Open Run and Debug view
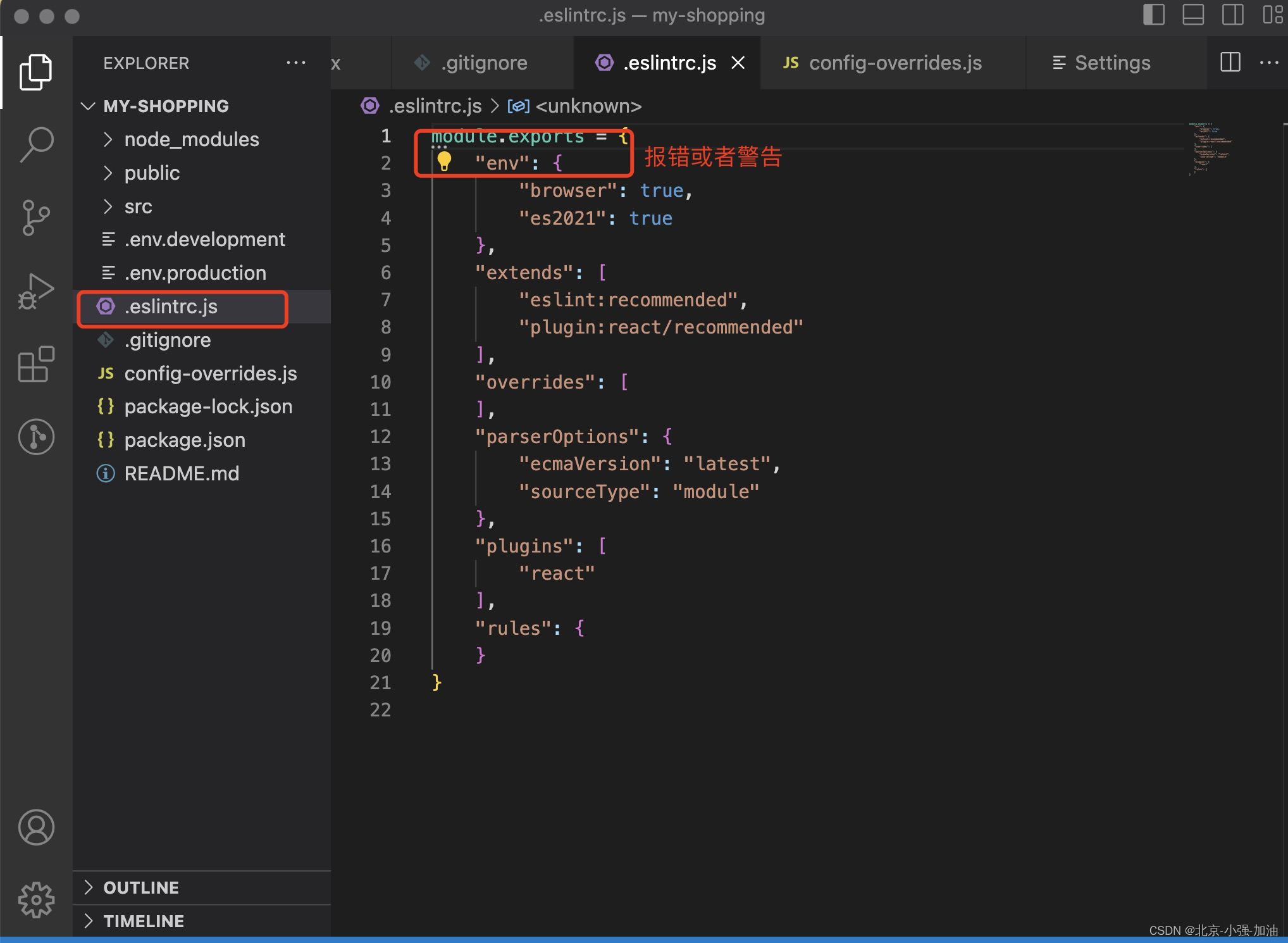Viewport: 1288px width, 943px height. (x=36, y=291)
